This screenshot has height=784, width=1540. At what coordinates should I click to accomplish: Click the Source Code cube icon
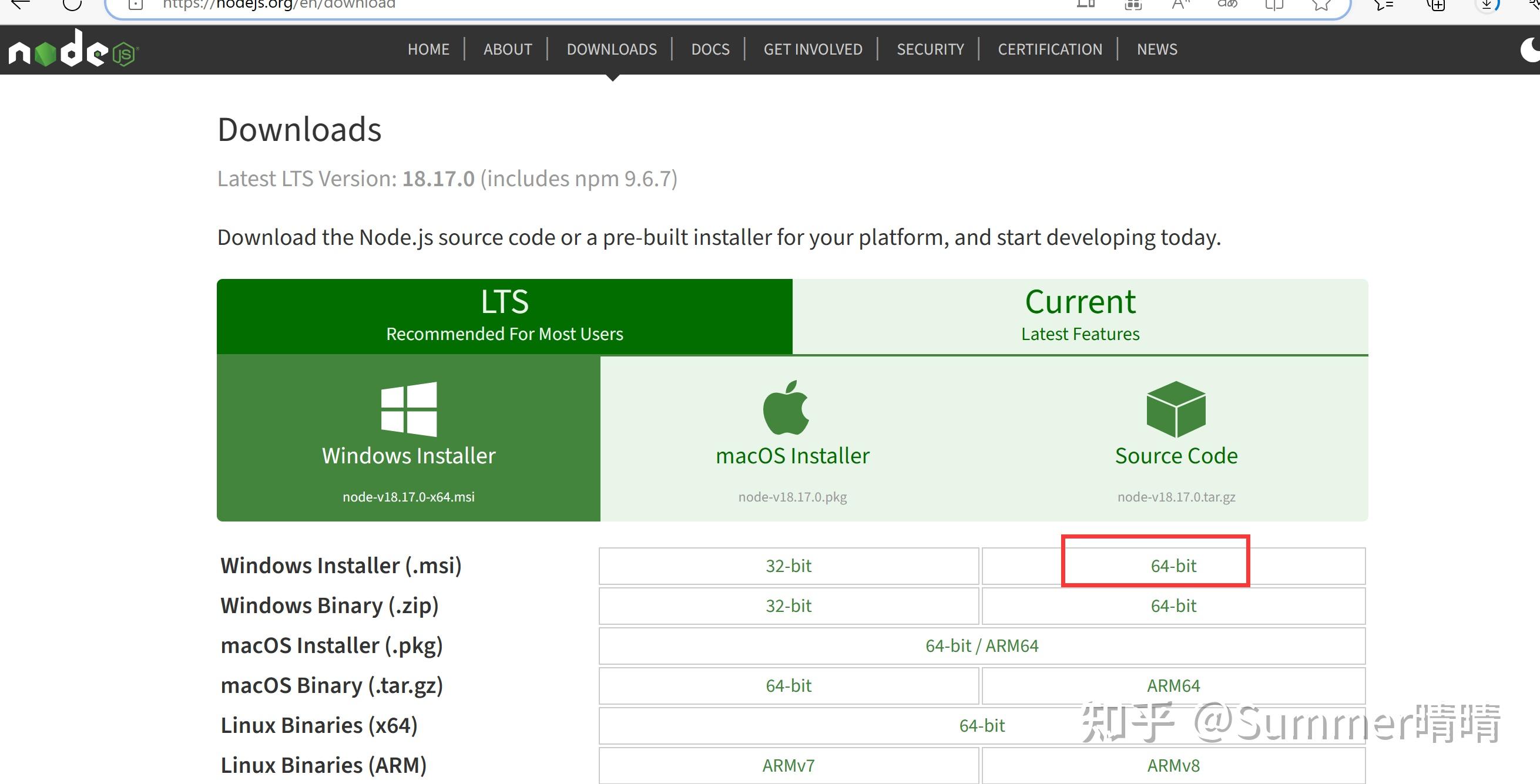tap(1176, 409)
